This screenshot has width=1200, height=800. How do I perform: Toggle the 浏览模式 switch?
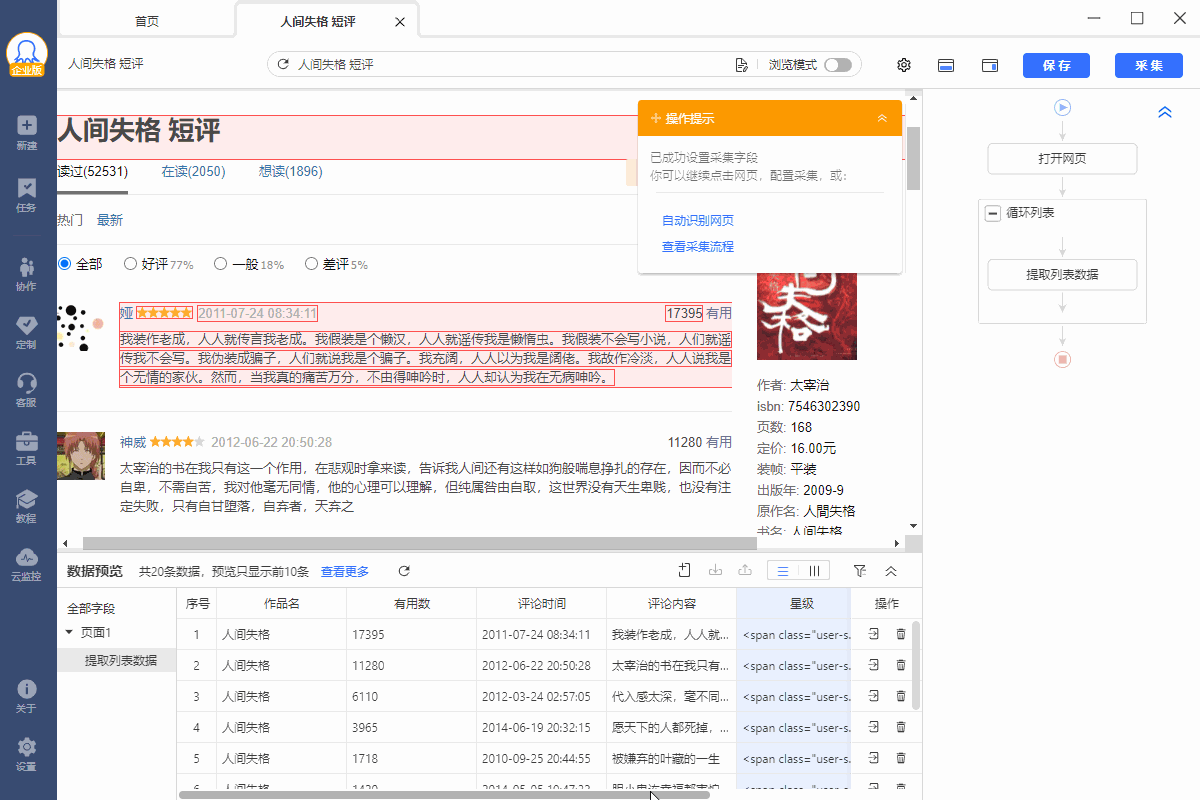point(838,65)
